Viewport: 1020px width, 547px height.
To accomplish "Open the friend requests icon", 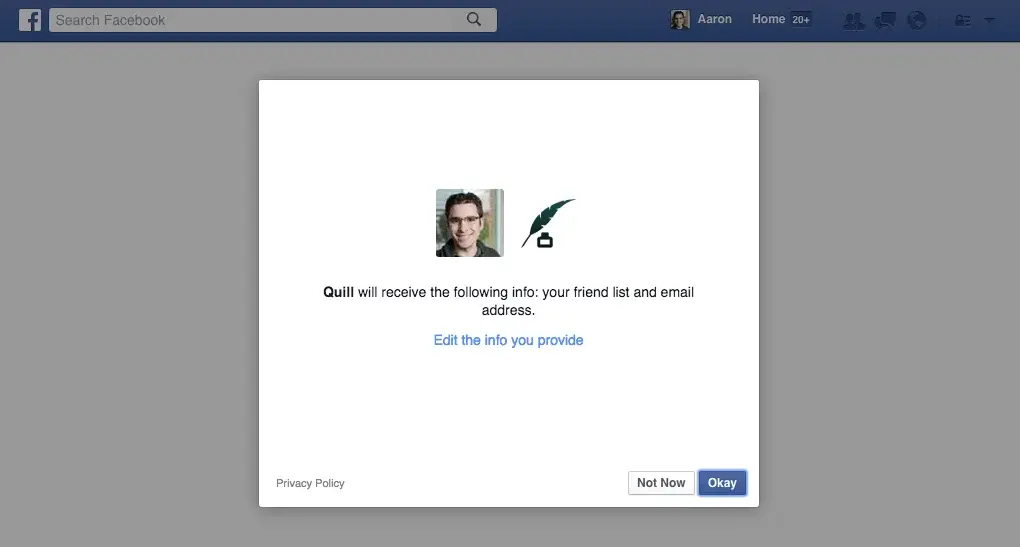I will pos(853,20).
